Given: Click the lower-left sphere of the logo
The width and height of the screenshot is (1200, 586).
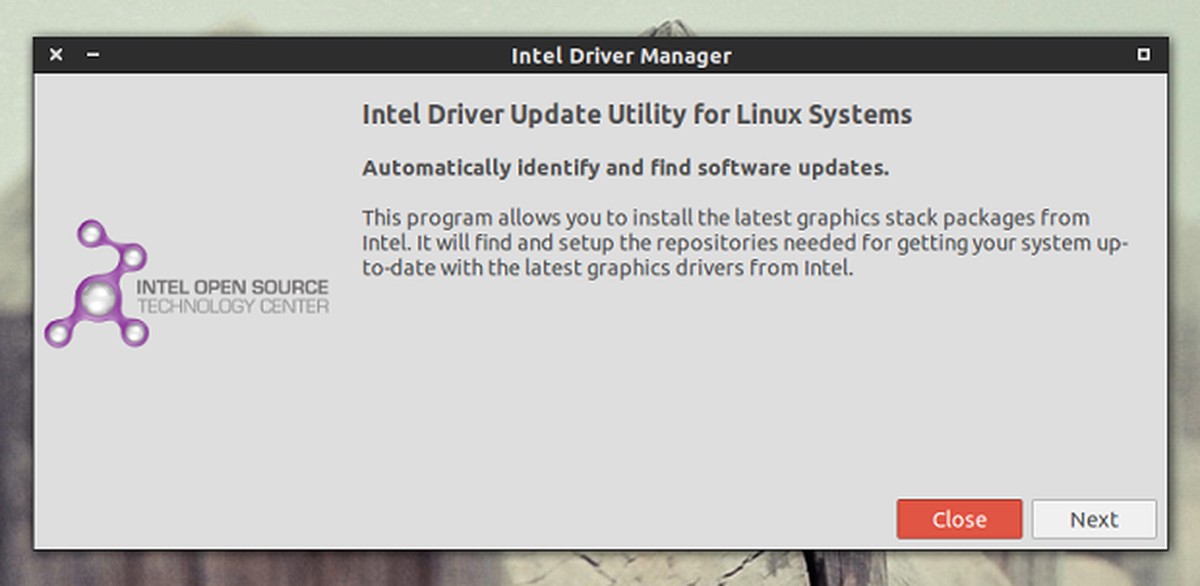Looking at the screenshot, I should [x=58, y=333].
